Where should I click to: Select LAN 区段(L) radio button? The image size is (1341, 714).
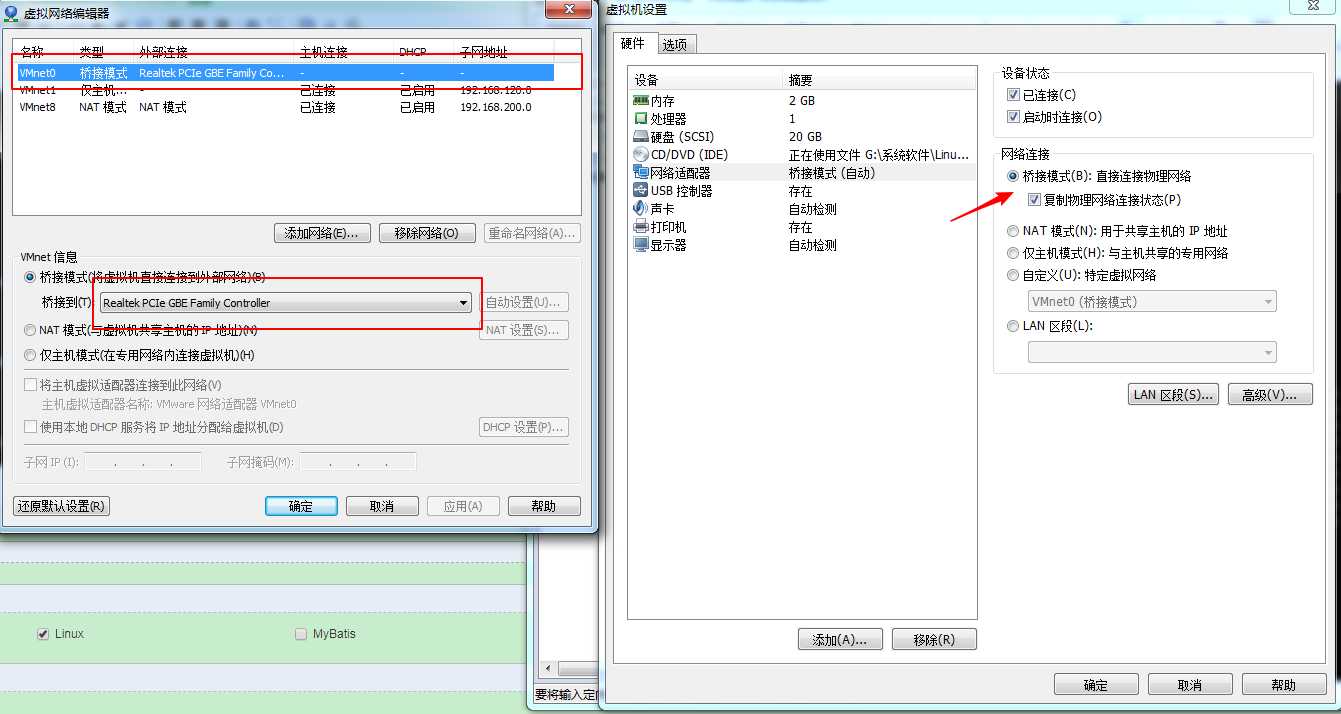1013,326
